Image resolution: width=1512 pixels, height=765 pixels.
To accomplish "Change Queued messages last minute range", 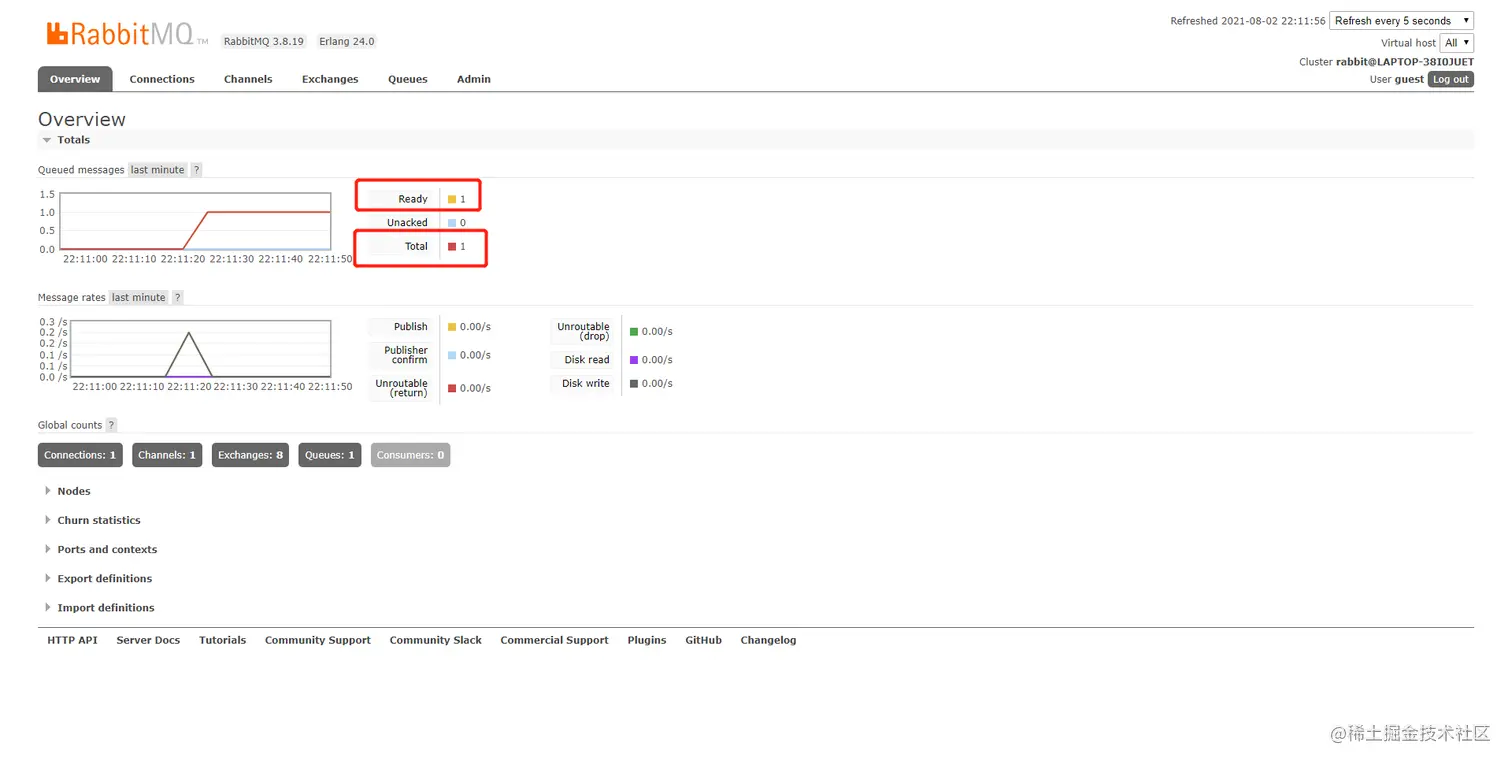I will tap(158, 170).
